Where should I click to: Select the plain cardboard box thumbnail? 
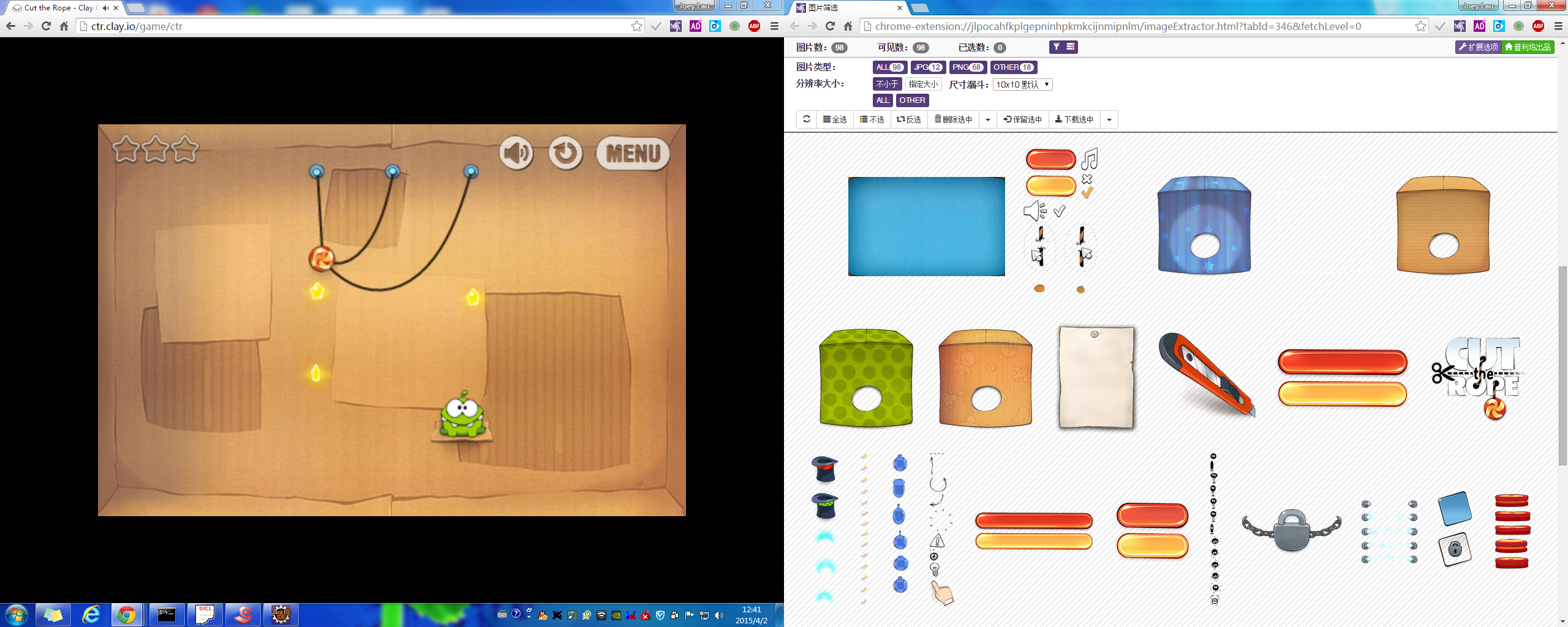1443,225
